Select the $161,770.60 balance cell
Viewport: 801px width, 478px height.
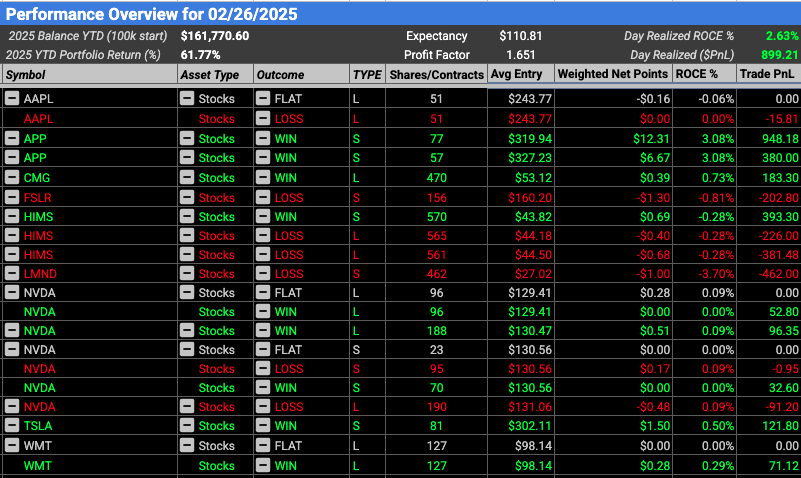[215, 36]
